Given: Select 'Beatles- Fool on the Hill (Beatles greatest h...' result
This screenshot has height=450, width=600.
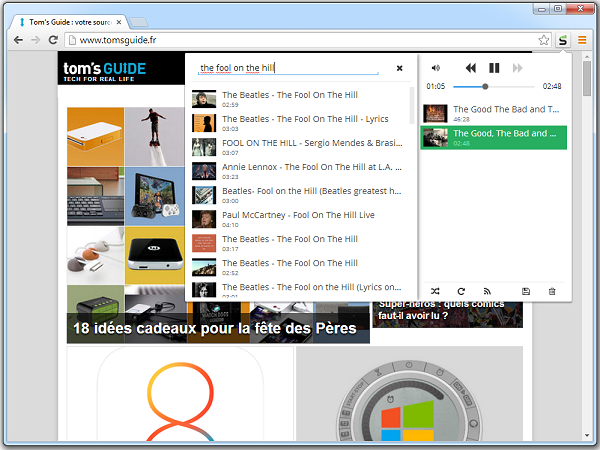Looking at the screenshot, I should click(x=300, y=195).
